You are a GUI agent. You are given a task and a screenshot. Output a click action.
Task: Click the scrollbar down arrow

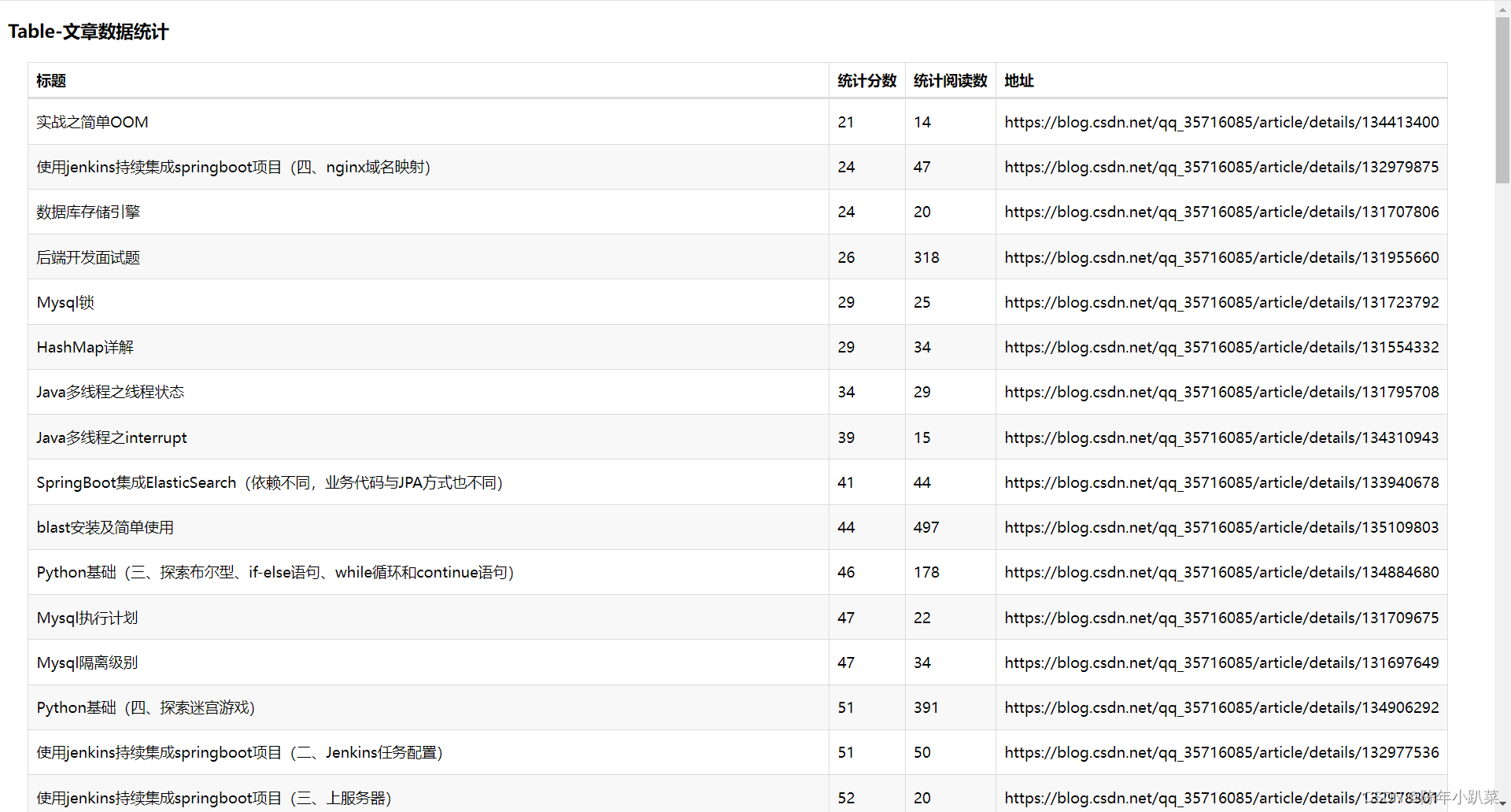tap(1502, 804)
